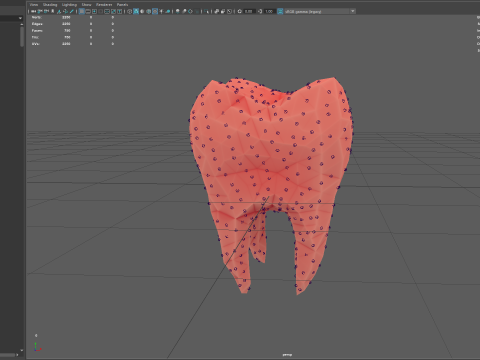Click the Motion Blur icon
The image size is (480, 360).
click(183, 11)
